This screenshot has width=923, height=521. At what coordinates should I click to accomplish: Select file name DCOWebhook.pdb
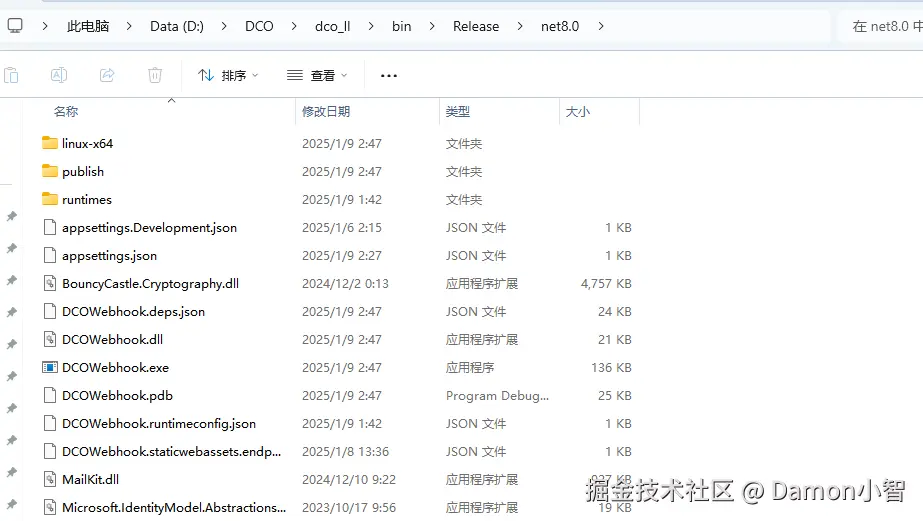click(x=117, y=396)
